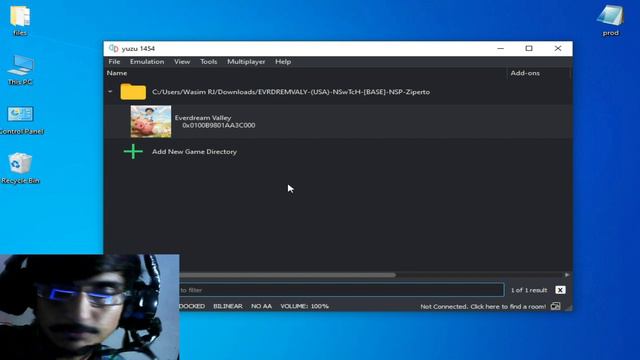Click the yellow game directory folder icon

(x=133, y=92)
